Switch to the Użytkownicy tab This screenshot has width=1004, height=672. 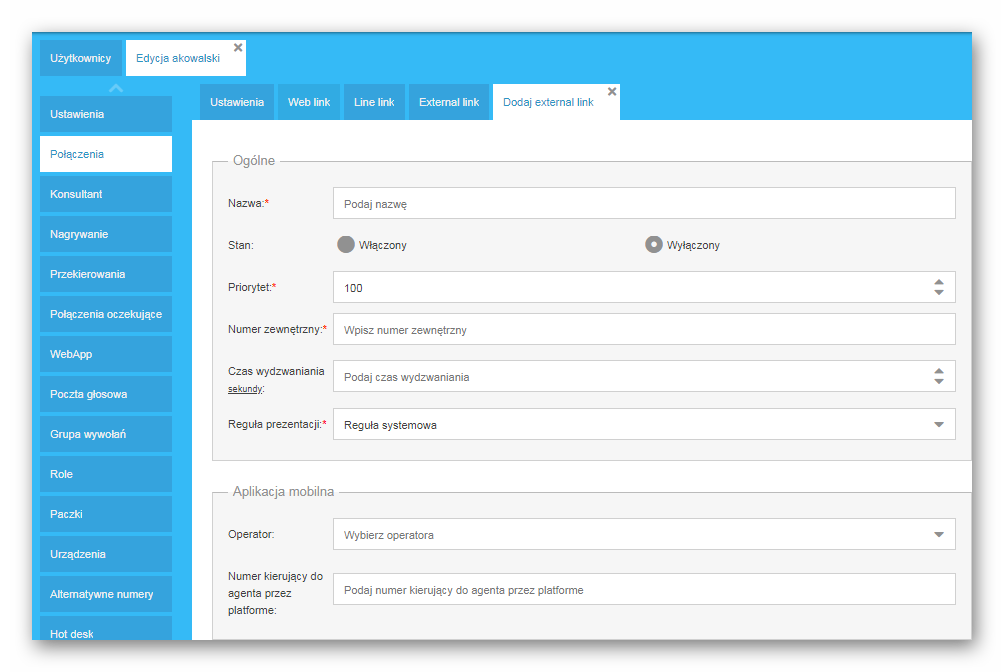[x=81, y=58]
